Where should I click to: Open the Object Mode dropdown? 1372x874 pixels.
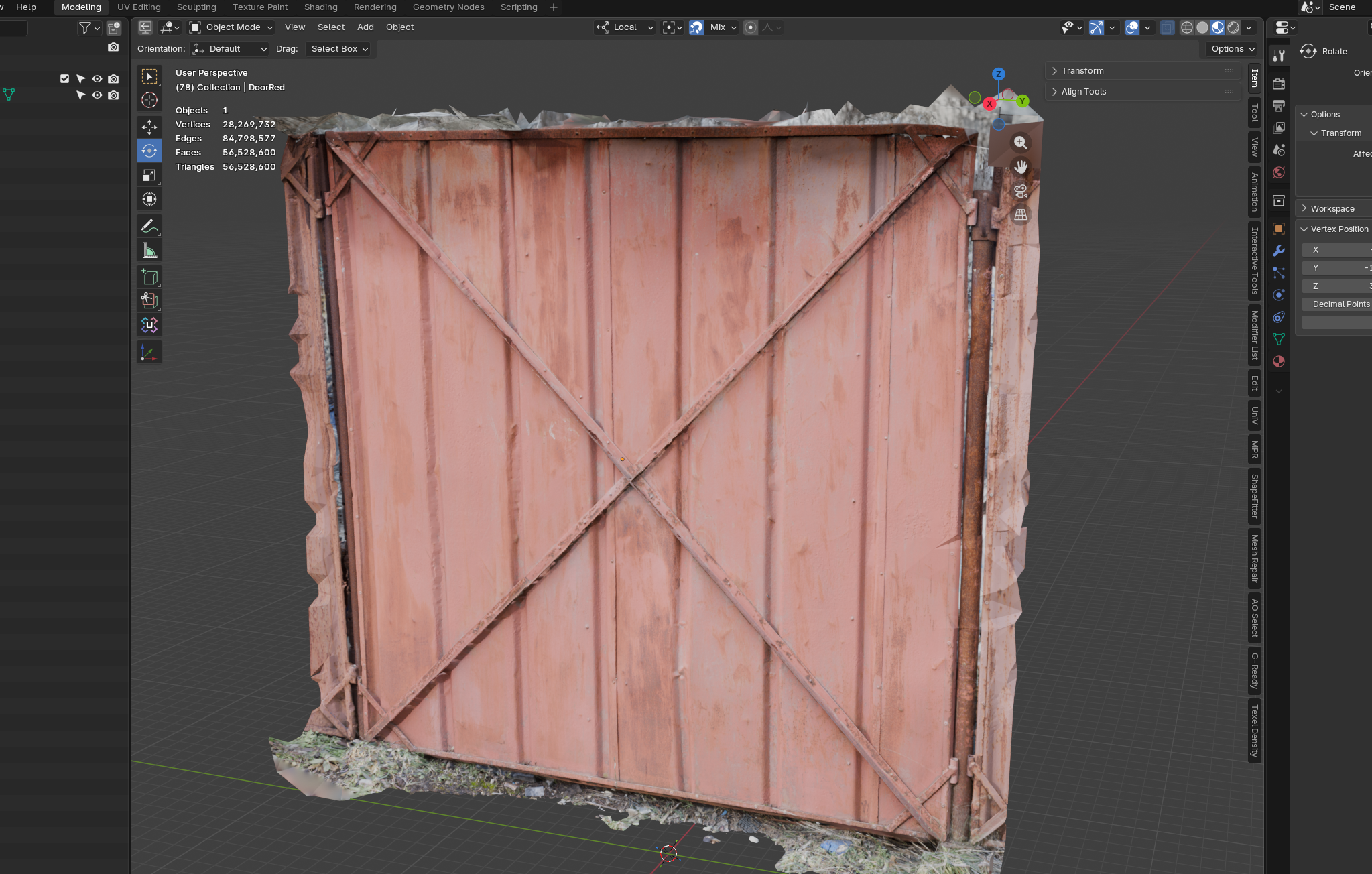click(x=231, y=27)
